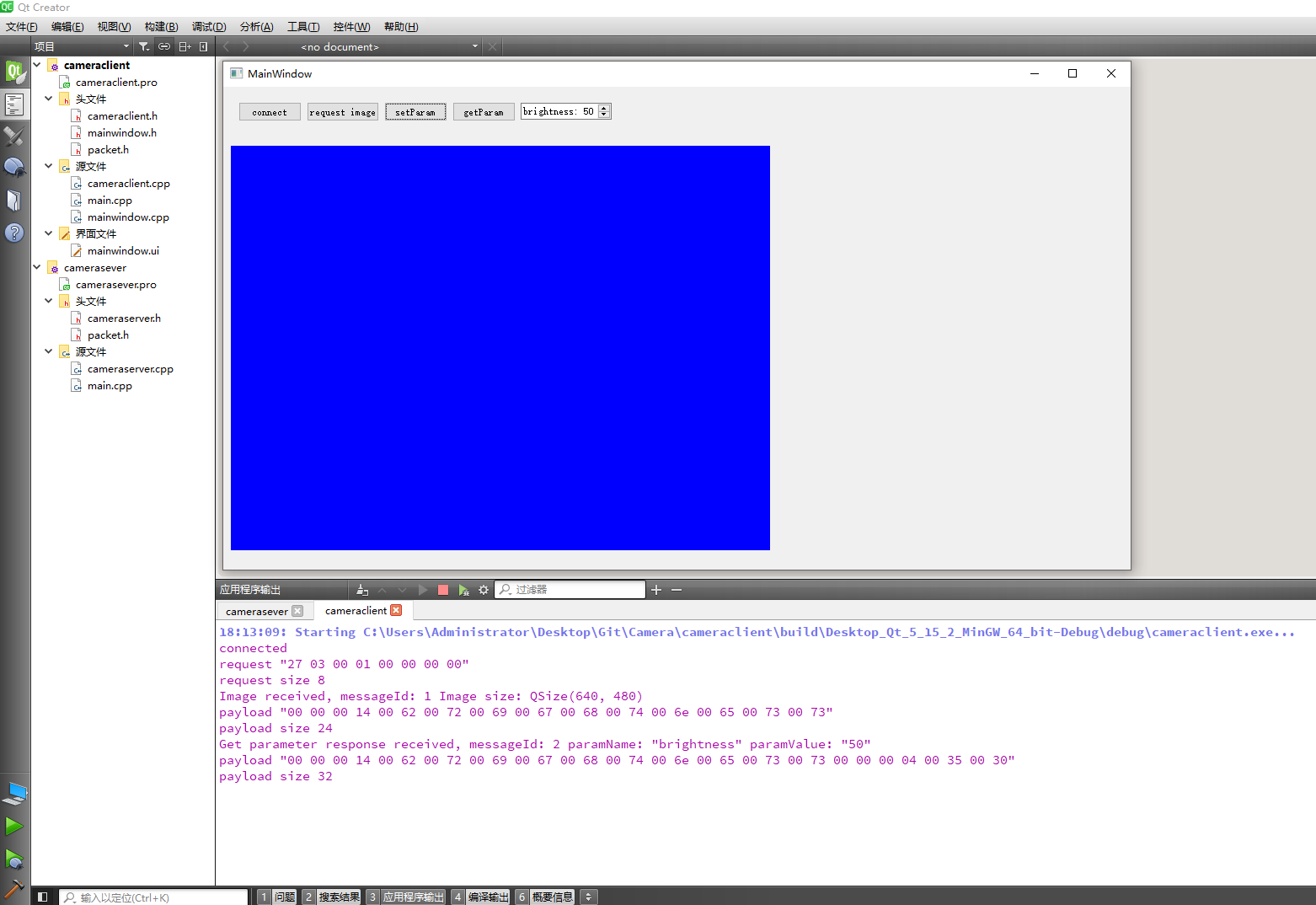Screen dimensions: 1316x905
Task: Open the 工具(T) menu
Action: pyautogui.click(x=303, y=27)
